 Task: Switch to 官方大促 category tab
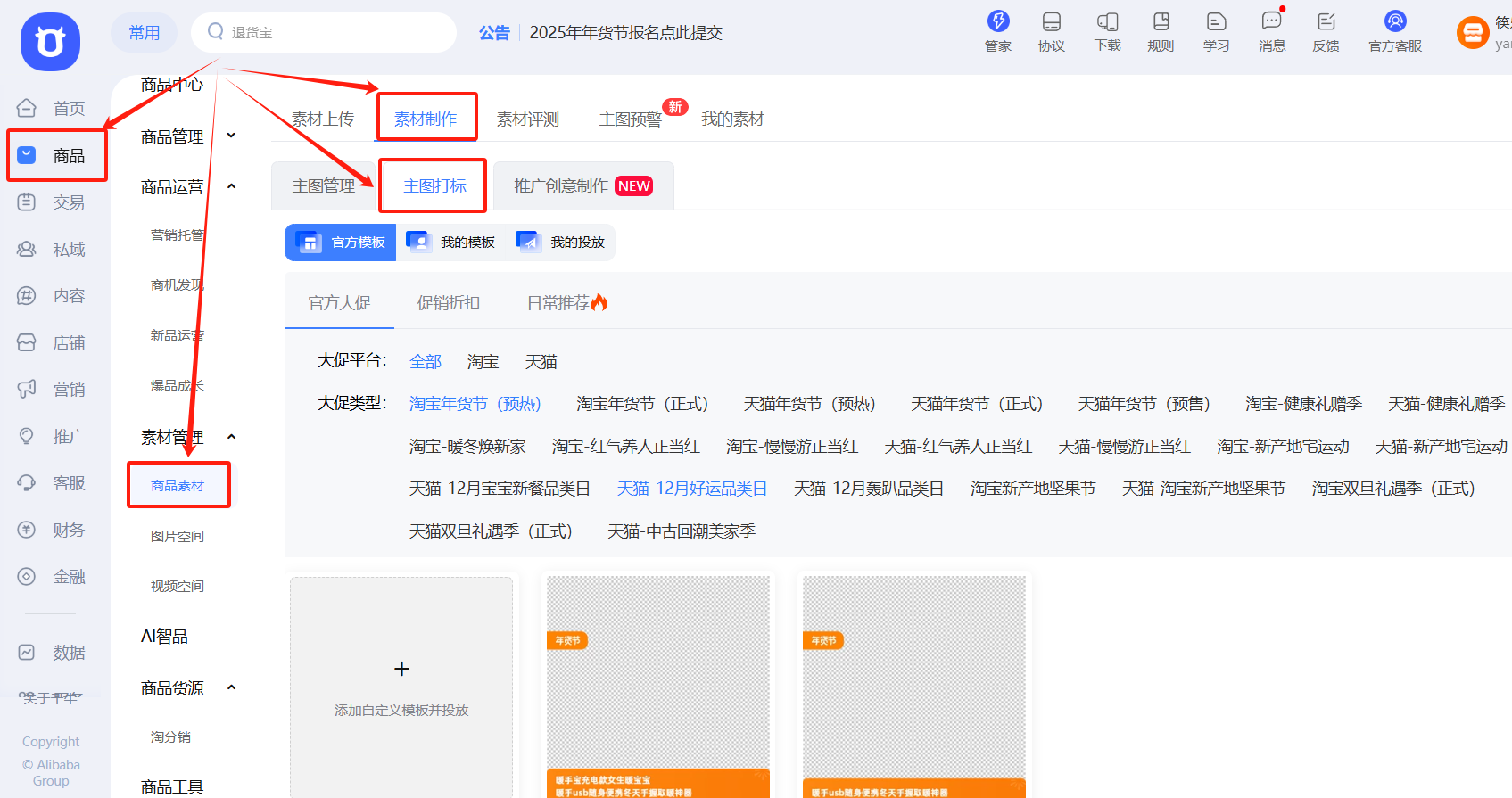click(x=340, y=303)
